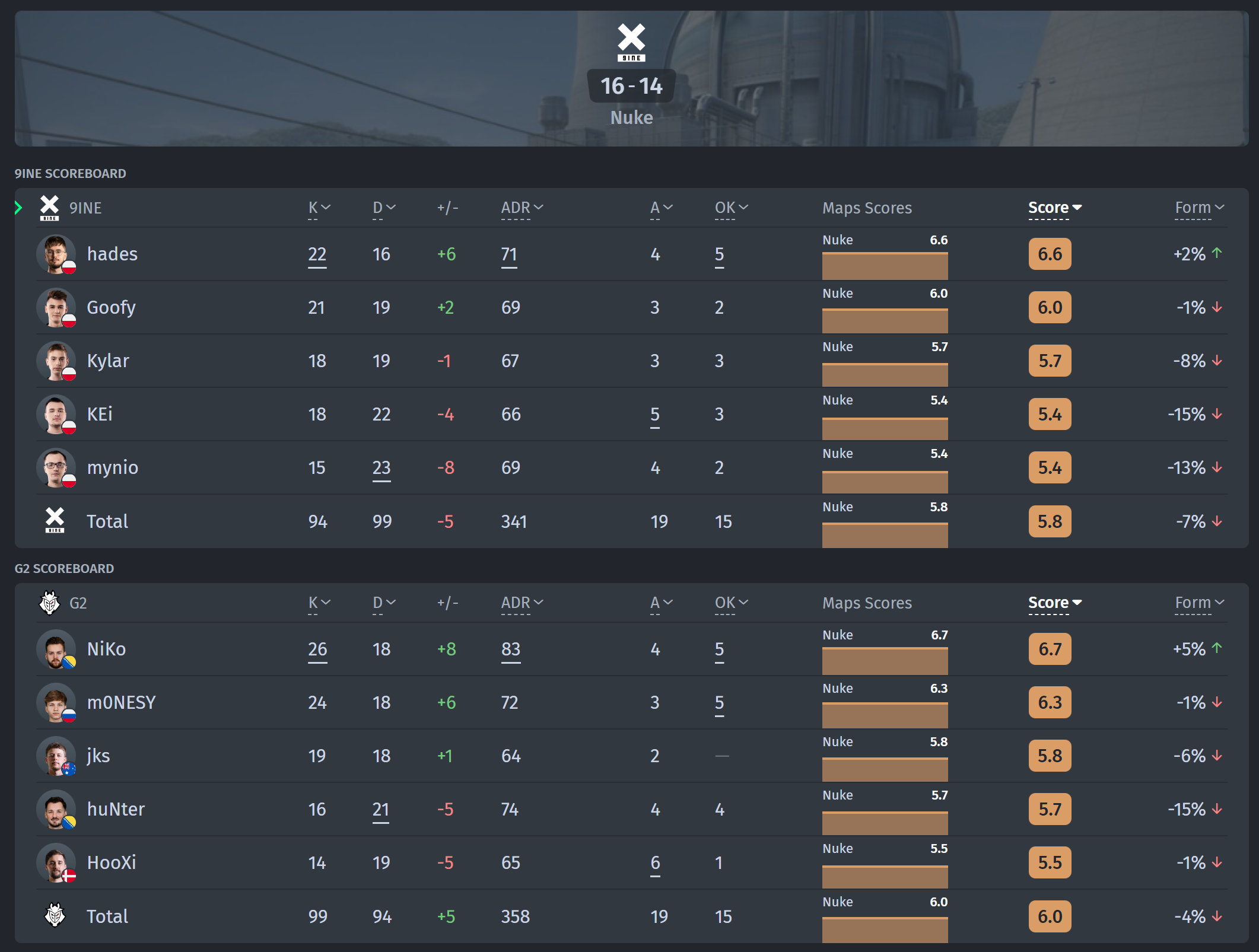Sort G2 scoreboard by K column
This screenshot has width=1259, height=952.
click(x=319, y=603)
